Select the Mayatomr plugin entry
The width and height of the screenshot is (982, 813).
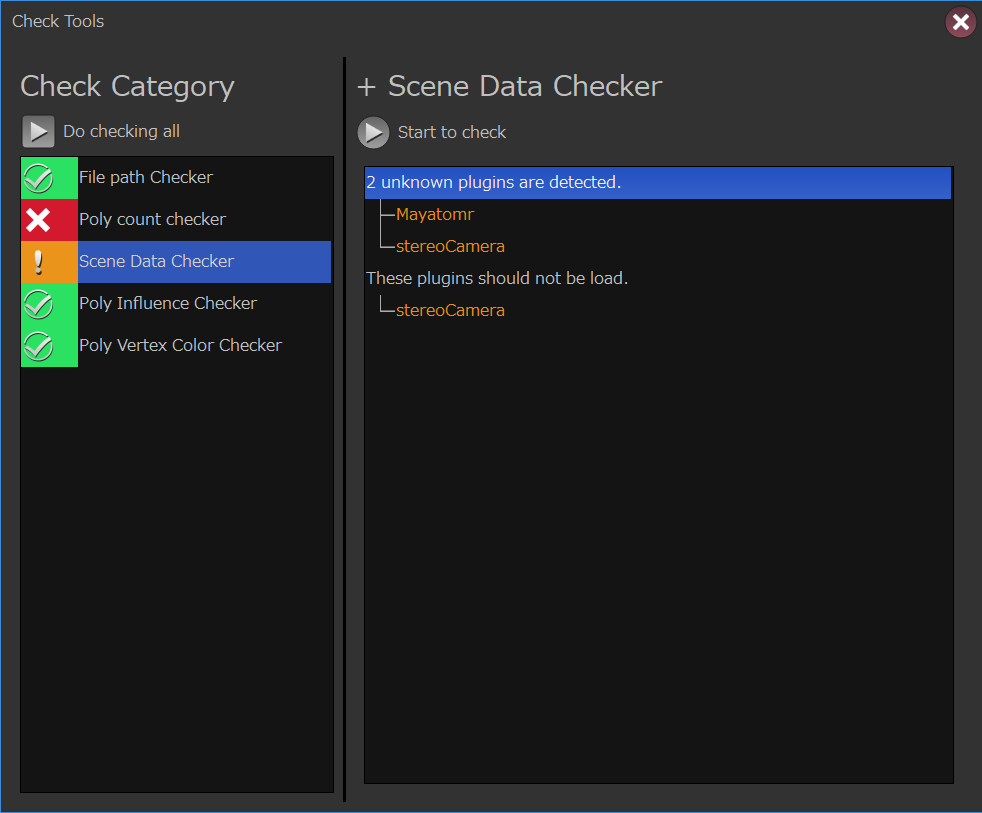pos(435,214)
